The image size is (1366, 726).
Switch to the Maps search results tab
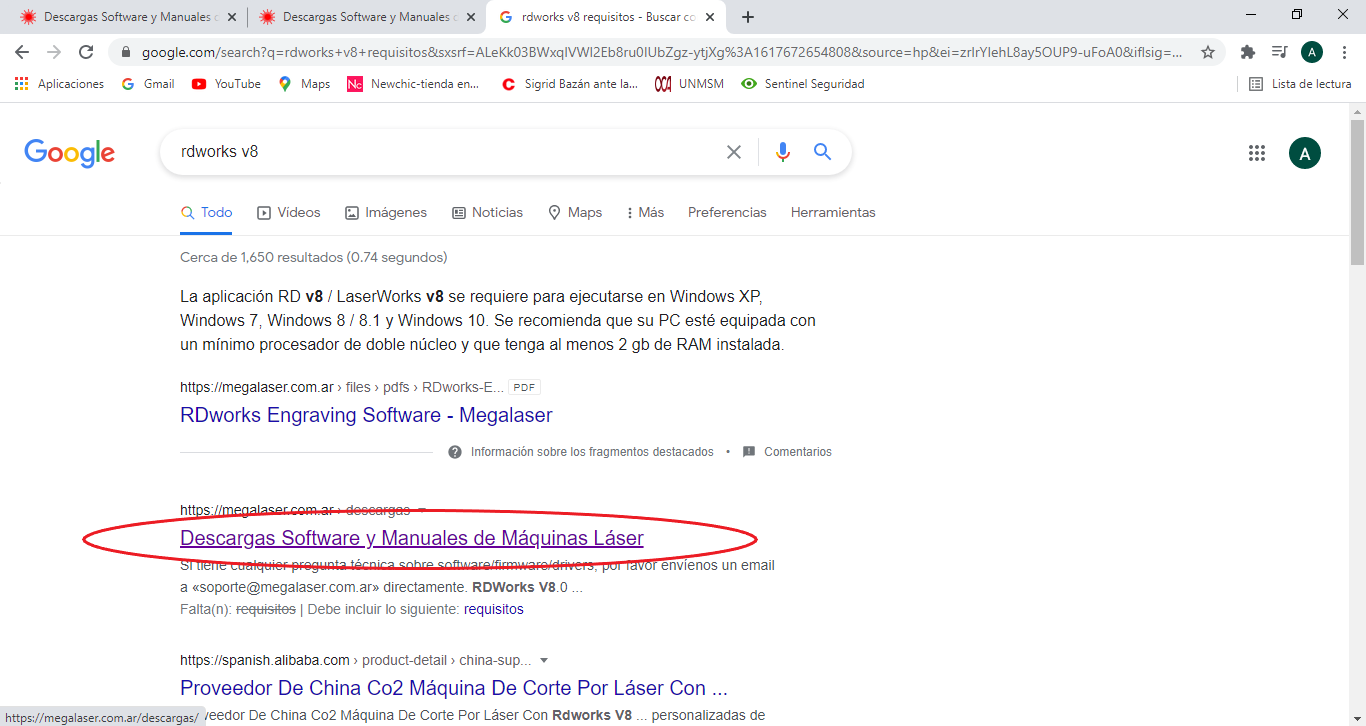[x=575, y=212]
